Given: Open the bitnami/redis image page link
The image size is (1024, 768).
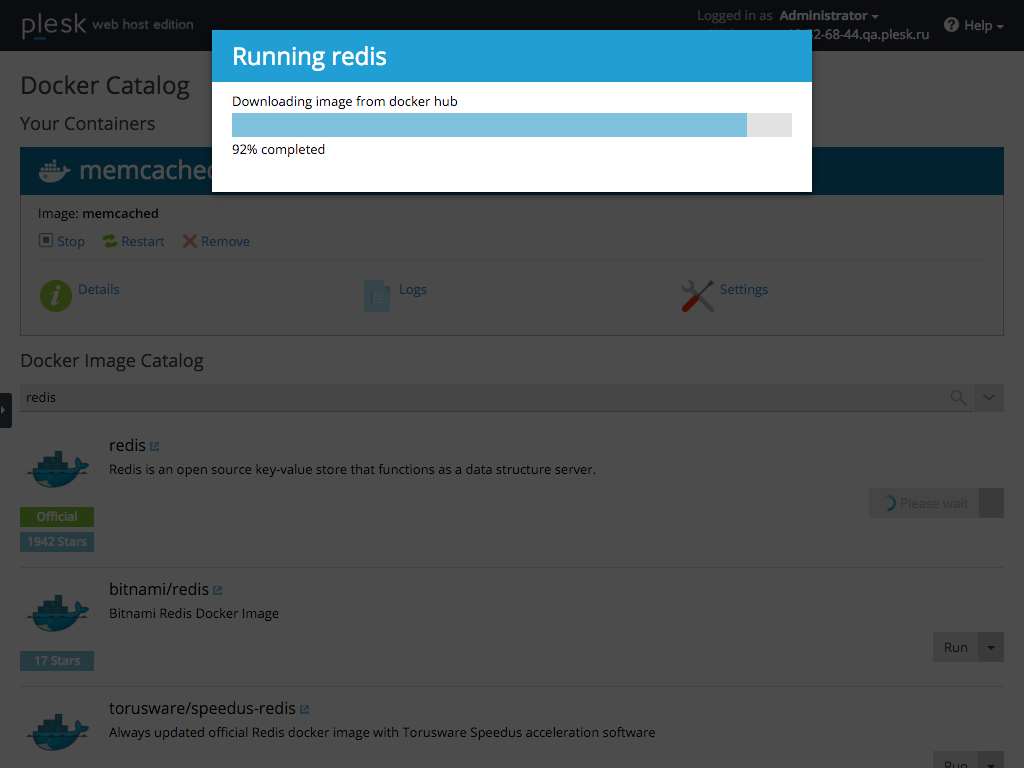Looking at the screenshot, I should [218, 588].
